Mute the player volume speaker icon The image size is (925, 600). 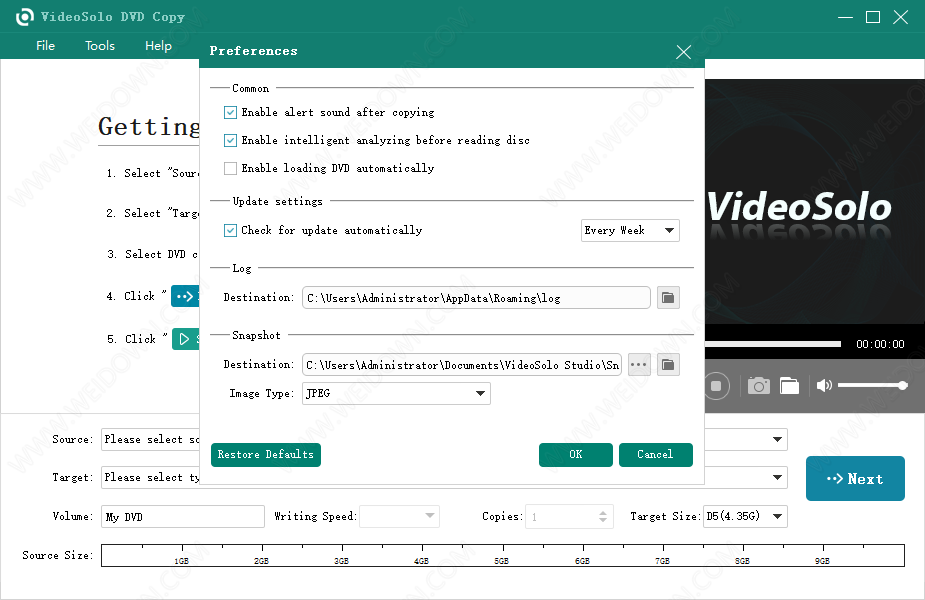(824, 385)
